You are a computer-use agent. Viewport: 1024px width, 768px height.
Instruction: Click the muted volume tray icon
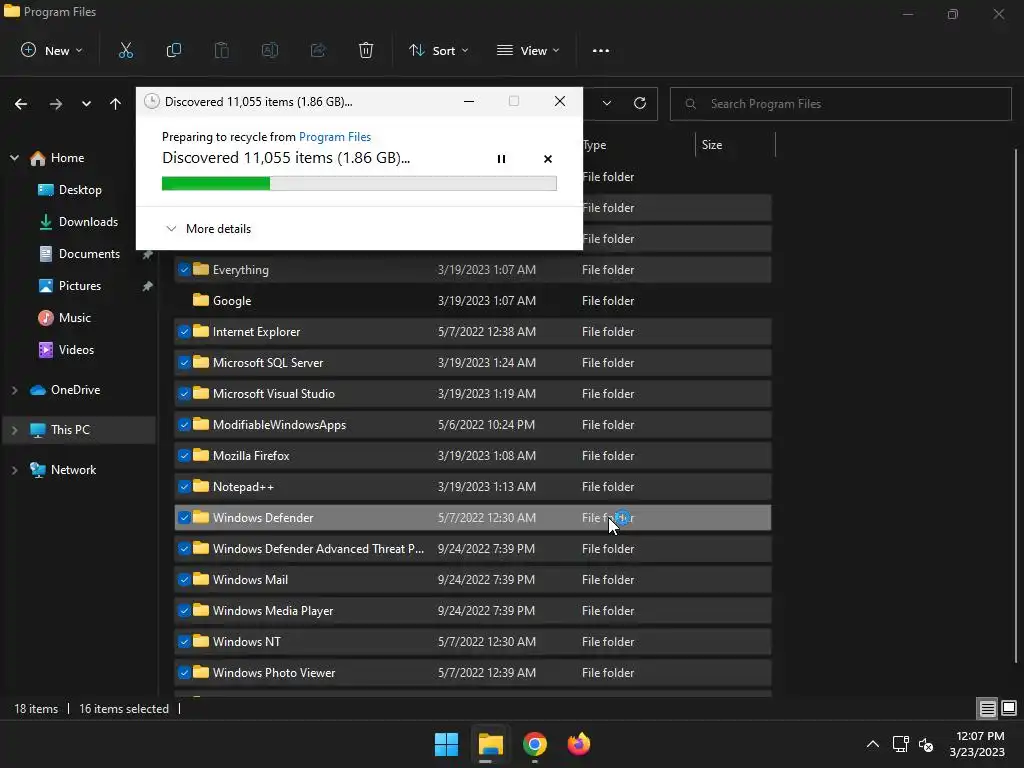925,744
